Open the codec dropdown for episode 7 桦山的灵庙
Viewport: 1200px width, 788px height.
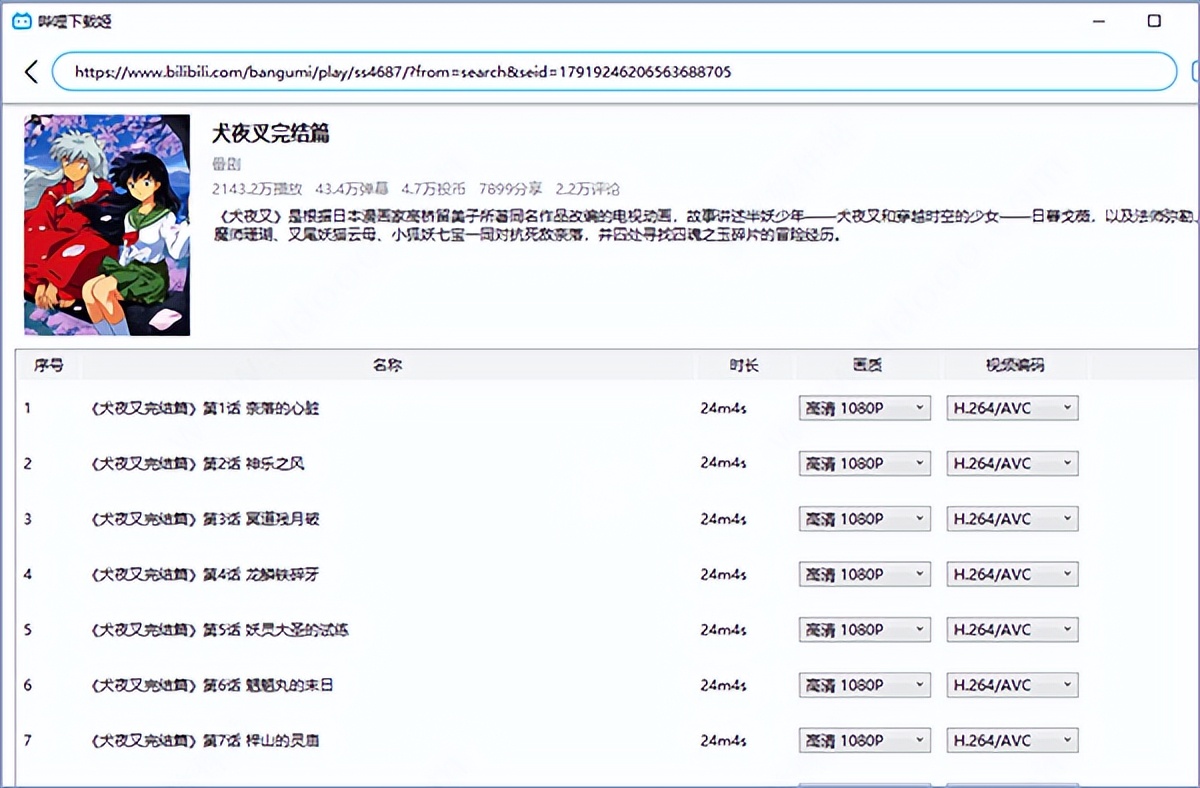pyautogui.click(x=1011, y=740)
